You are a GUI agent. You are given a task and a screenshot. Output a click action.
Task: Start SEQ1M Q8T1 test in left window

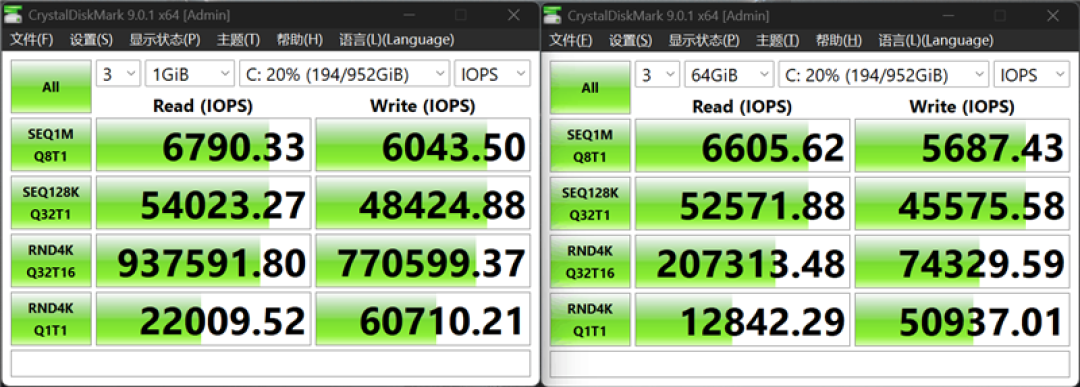(x=51, y=145)
